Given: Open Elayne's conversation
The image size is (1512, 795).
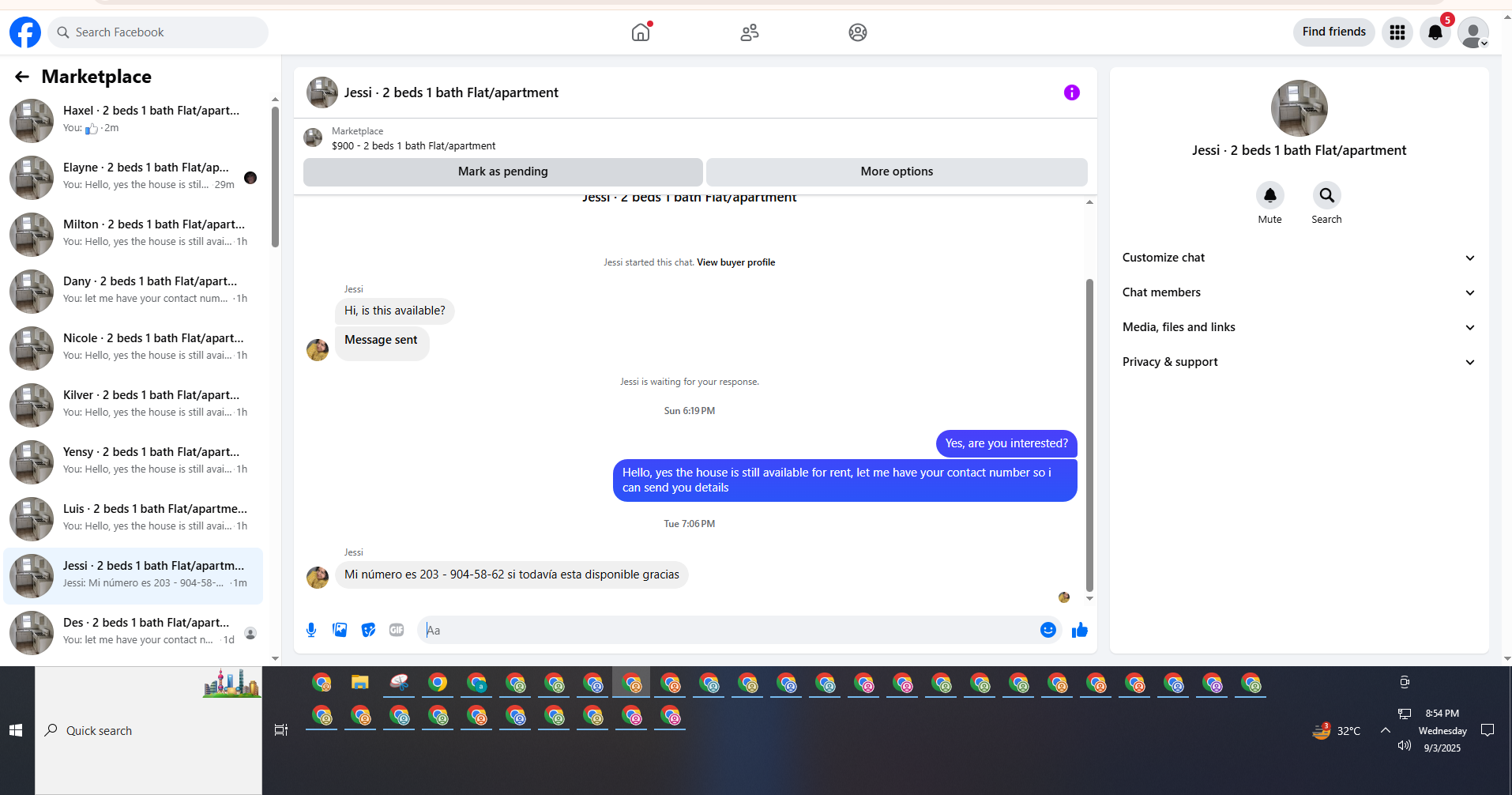Looking at the screenshot, I should tap(134, 178).
